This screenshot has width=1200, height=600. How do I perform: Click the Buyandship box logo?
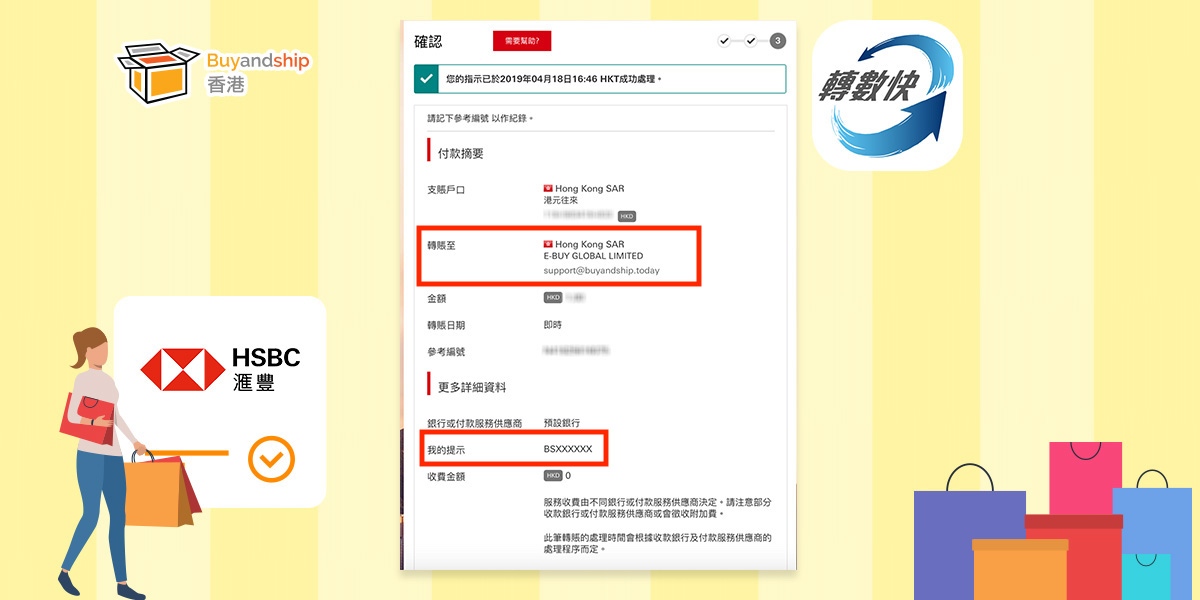150,70
